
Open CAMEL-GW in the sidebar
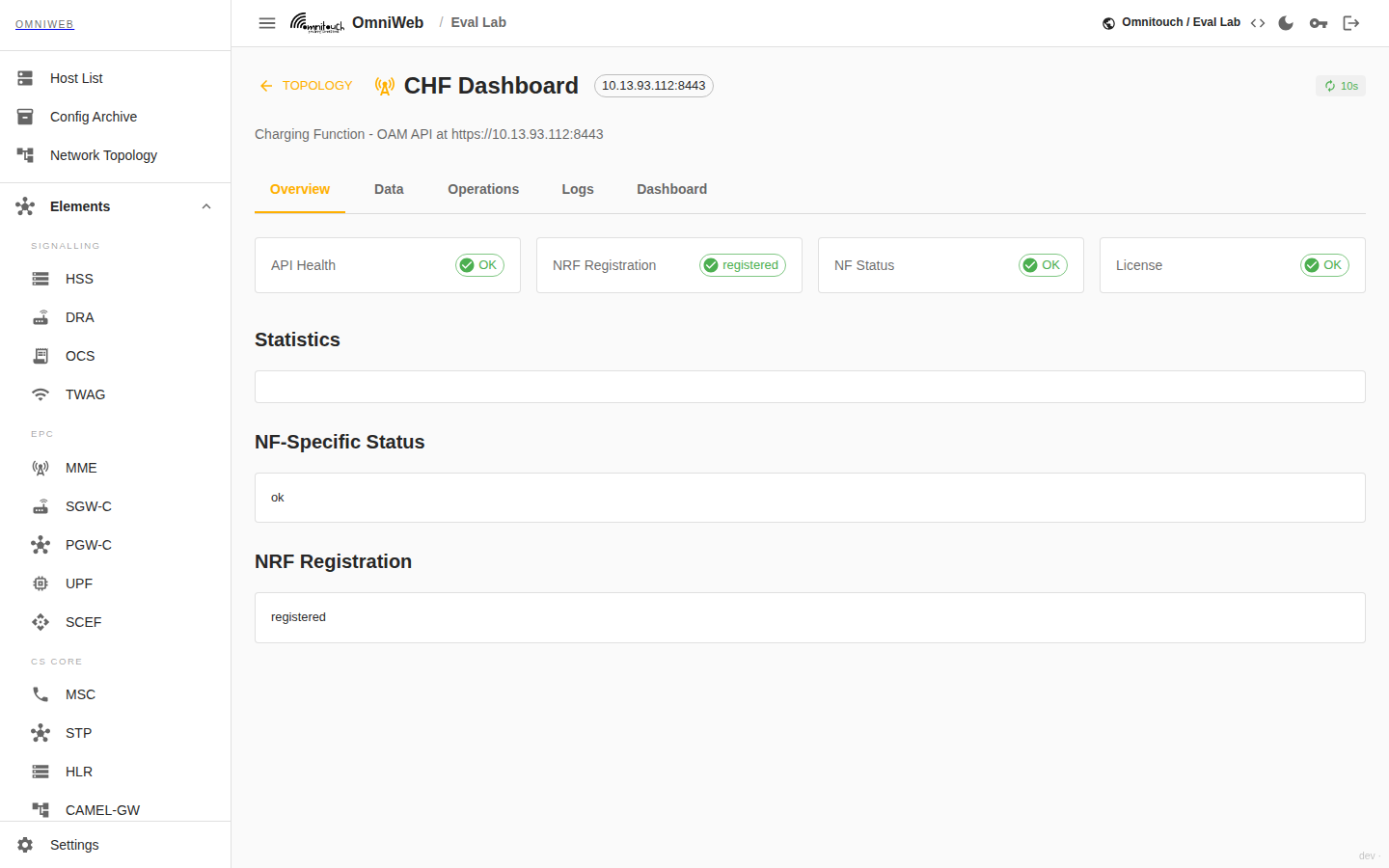pyautogui.click(x=116, y=808)
